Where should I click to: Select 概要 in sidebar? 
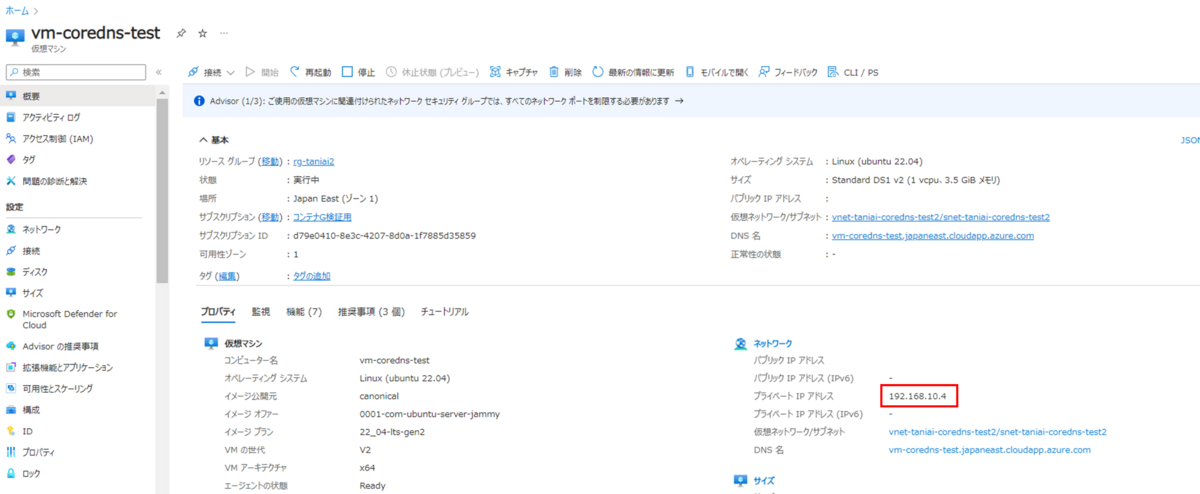click(x=78, y=96)
